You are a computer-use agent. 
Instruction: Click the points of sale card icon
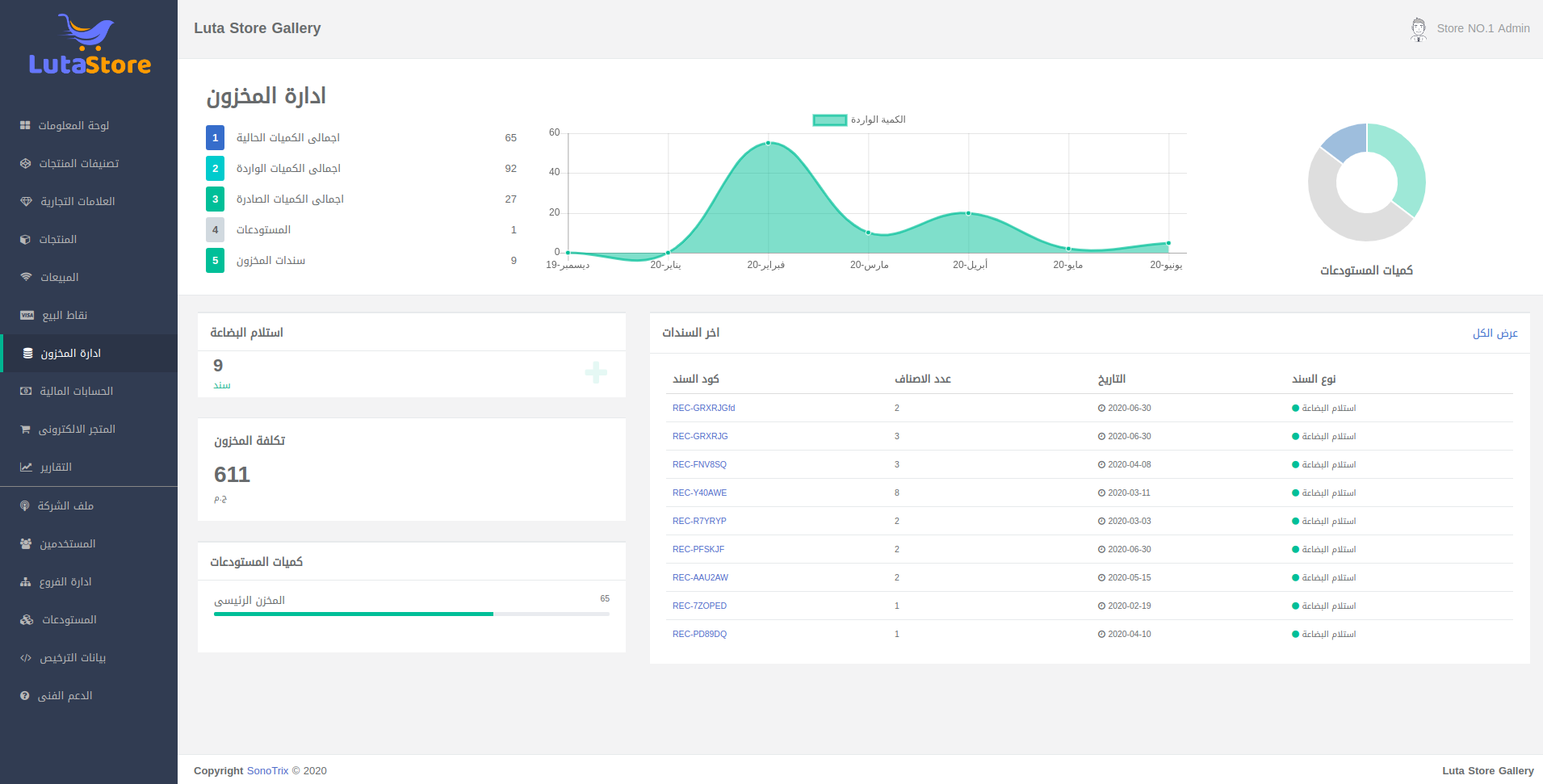(27, 315)
